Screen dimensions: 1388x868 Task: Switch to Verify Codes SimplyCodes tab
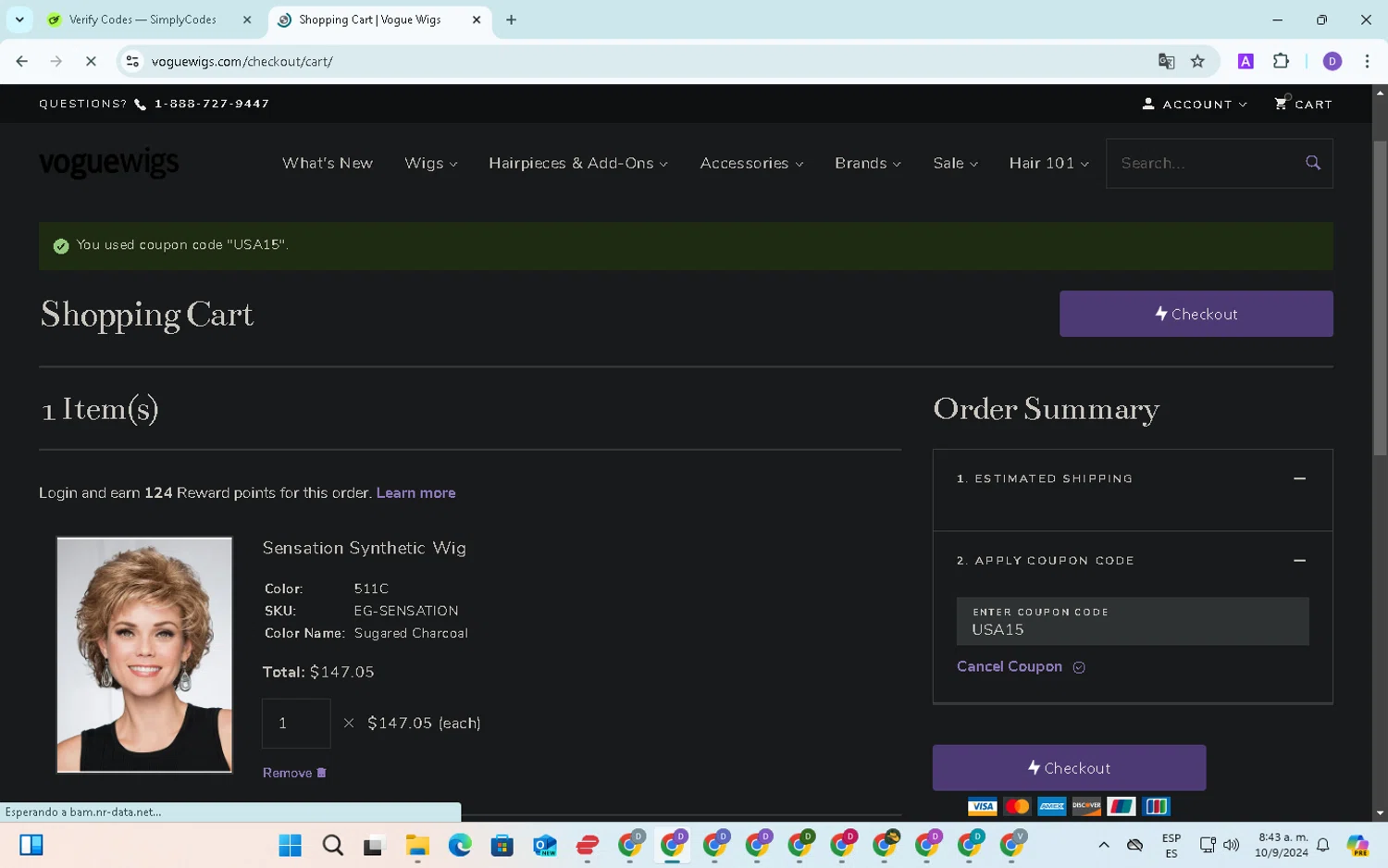[x=143, y=19]
